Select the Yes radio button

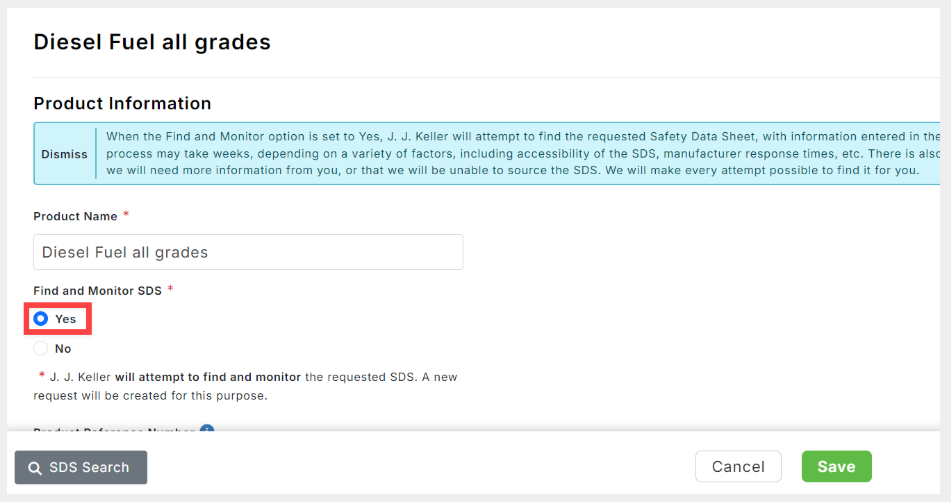[x=41, y=319]
